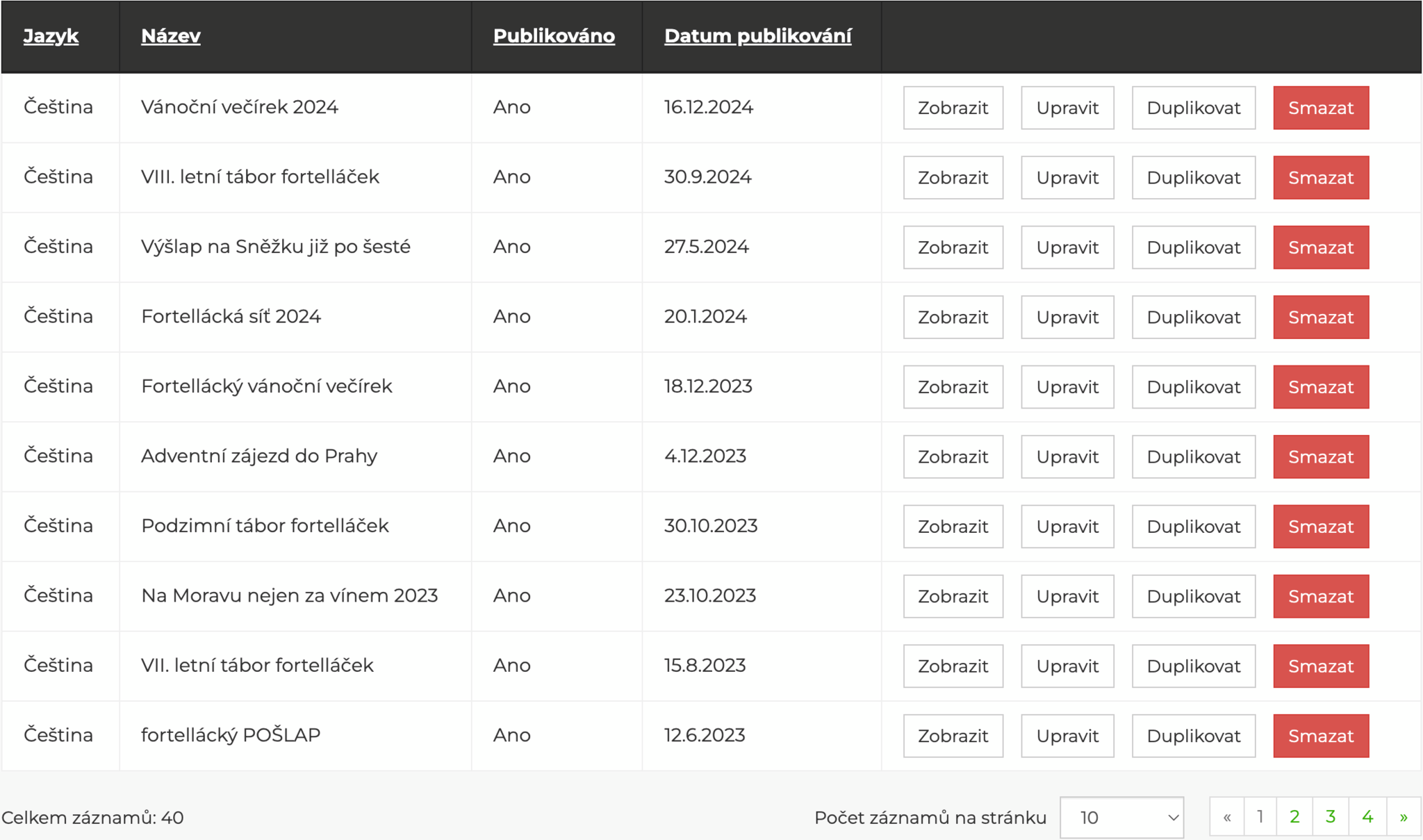Select date cell 30.10.2023
Viewport: 1423px width, 840px height.
(711, 525)
